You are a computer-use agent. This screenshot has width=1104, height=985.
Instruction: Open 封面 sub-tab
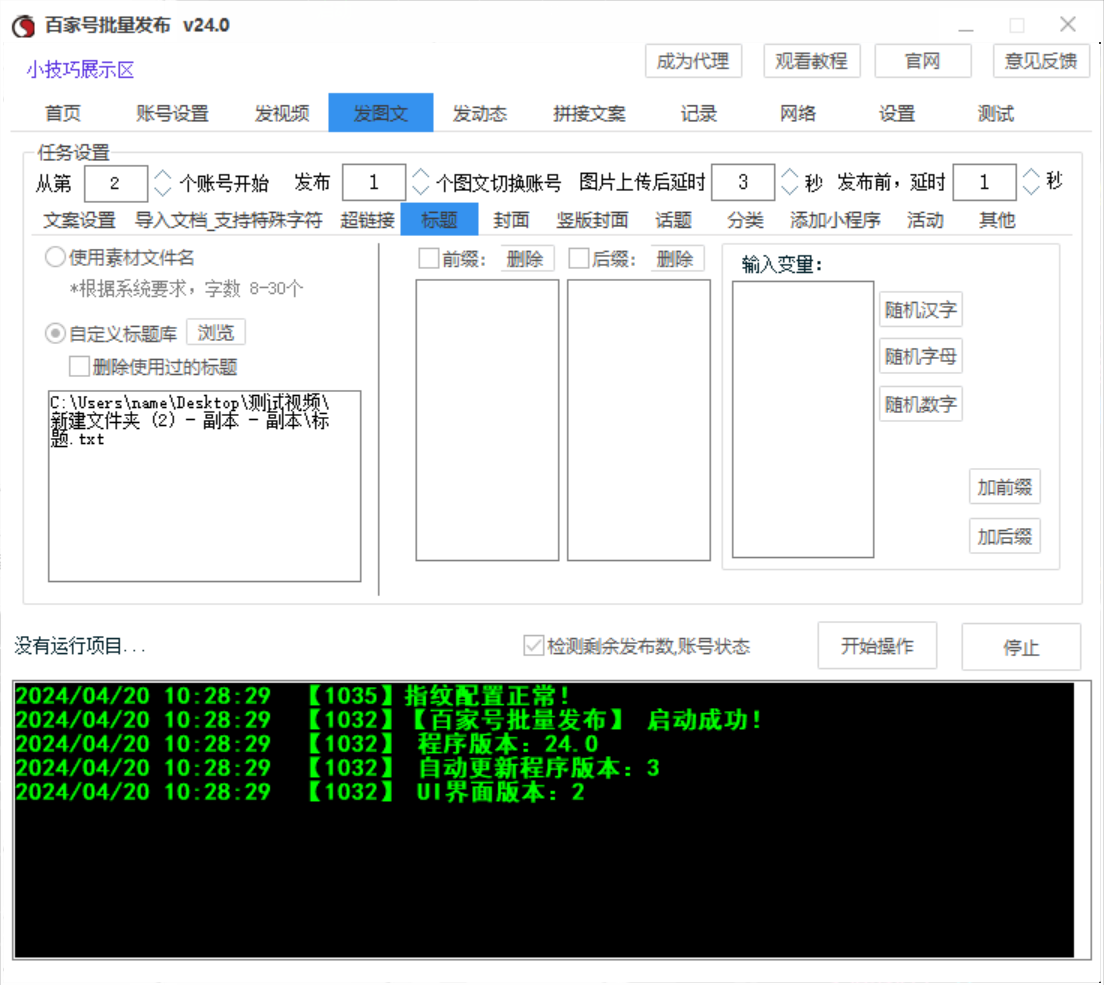coord(511,220)
